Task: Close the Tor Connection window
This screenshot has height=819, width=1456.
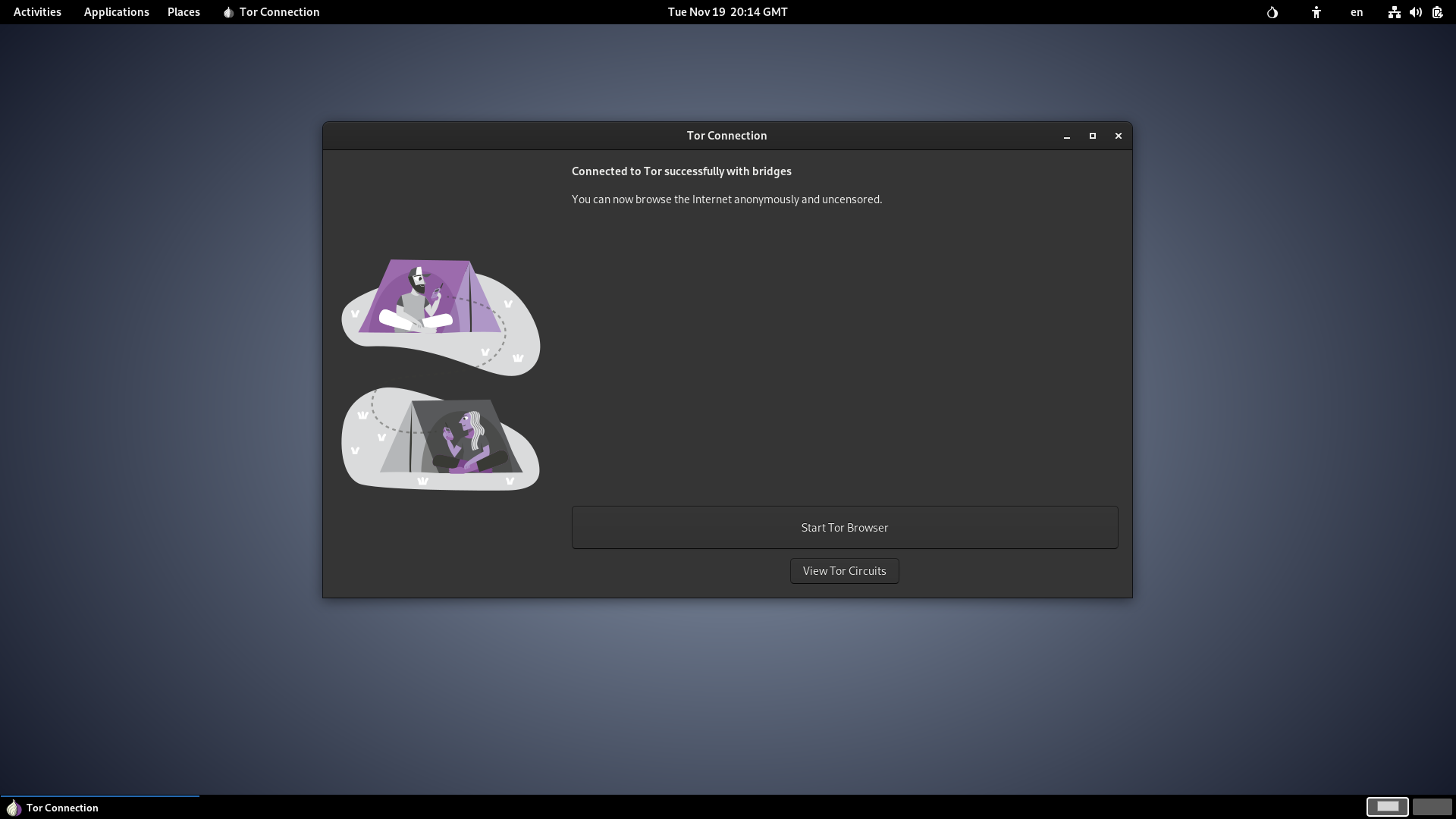Action: 1118,136
